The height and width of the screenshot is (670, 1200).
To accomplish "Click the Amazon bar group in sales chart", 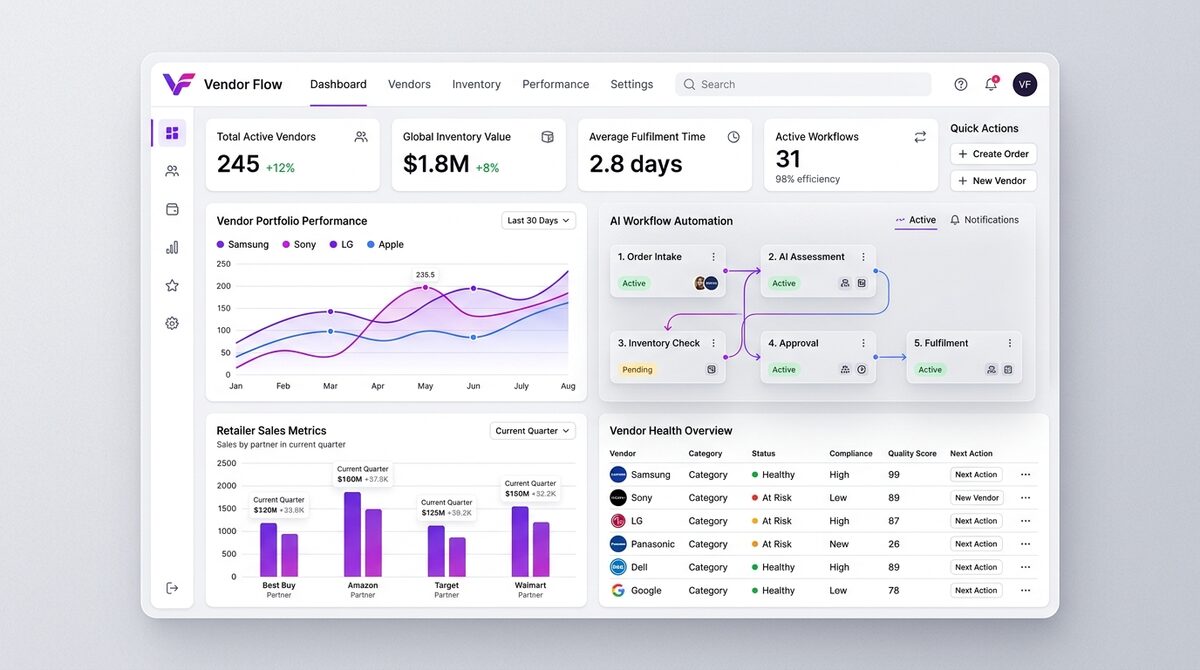I will (363, 534).
